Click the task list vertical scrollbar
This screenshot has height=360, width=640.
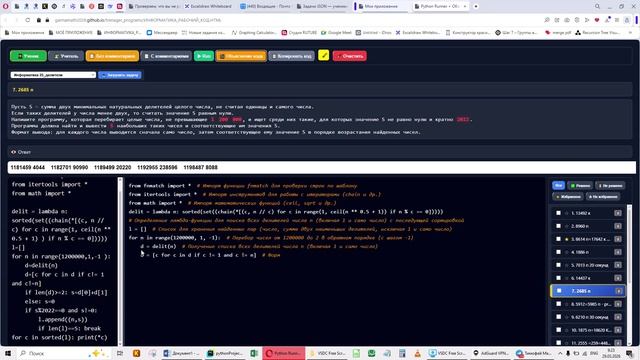click(629, 245)
